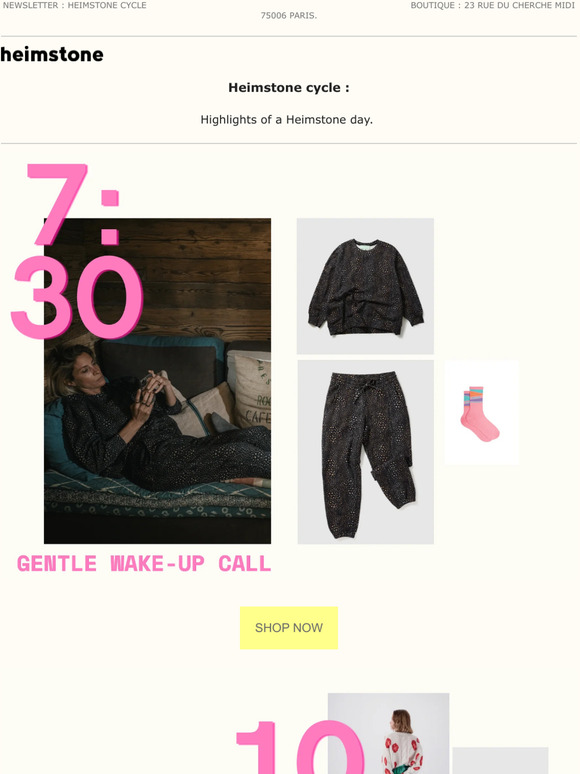Image resolution: width=580 pixels, height=774 pixels.
Task: Click the grey product tile at bottom right
Action: coord(501,761)
